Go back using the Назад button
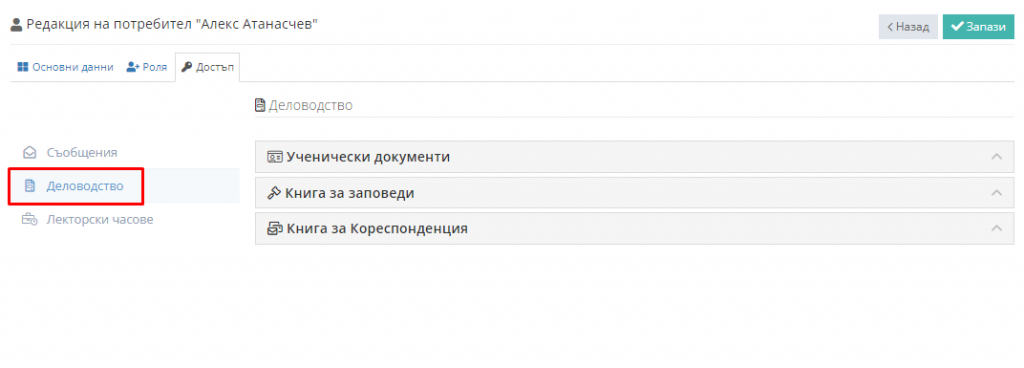Image resolution: width=1024 pixels, height=368 pixels. [908, 27]
